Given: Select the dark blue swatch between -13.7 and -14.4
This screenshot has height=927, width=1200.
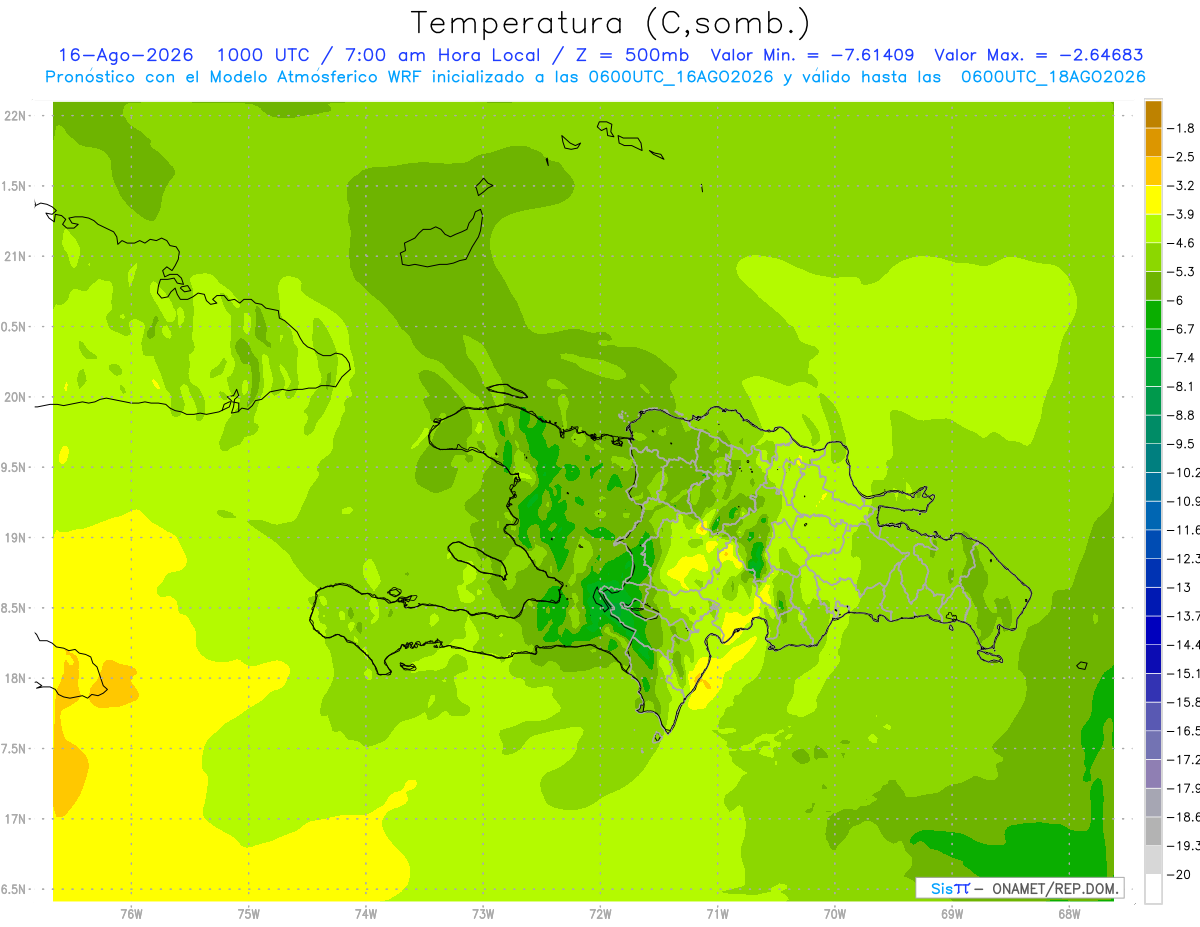Looking at the screenshot, I should pos(1153,630).
